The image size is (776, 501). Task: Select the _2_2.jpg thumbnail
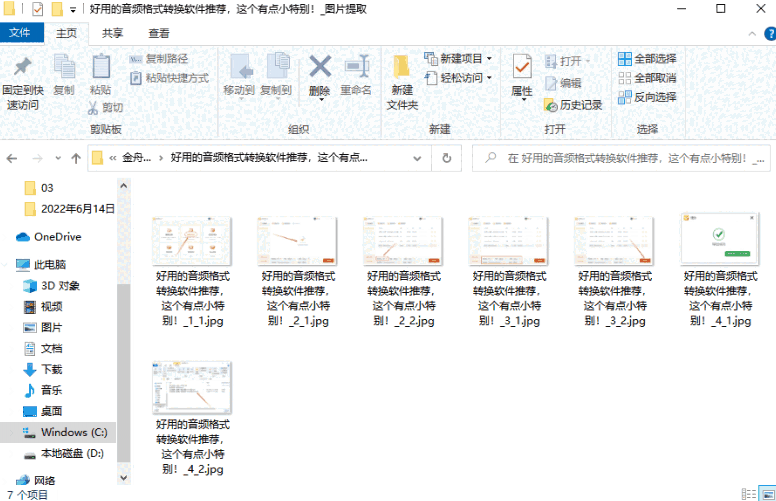[x=403, y=241]
